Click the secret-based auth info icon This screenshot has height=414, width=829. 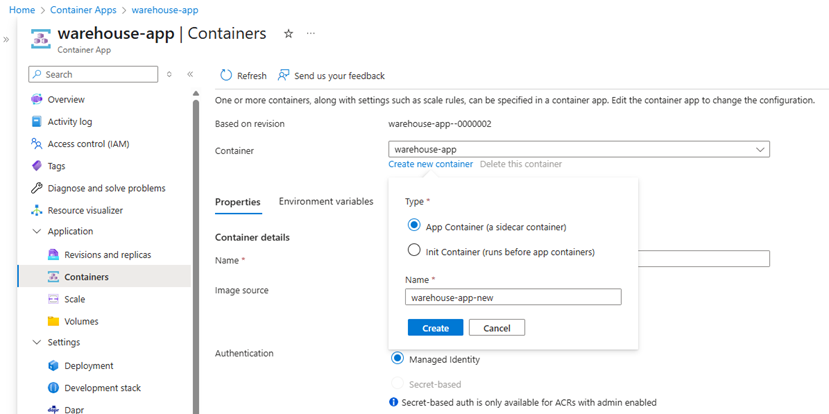393,402
